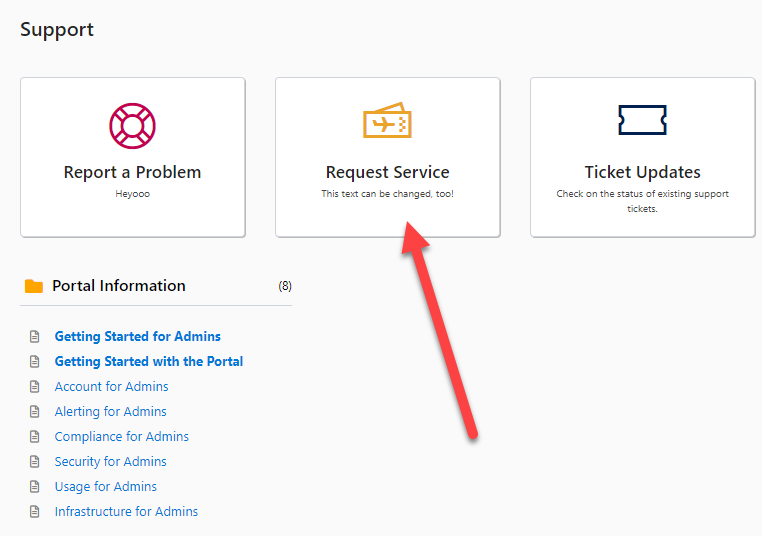Open the Account for Admins link
Viewport: 762px width, 536px height.
click(x=111, y=386)
